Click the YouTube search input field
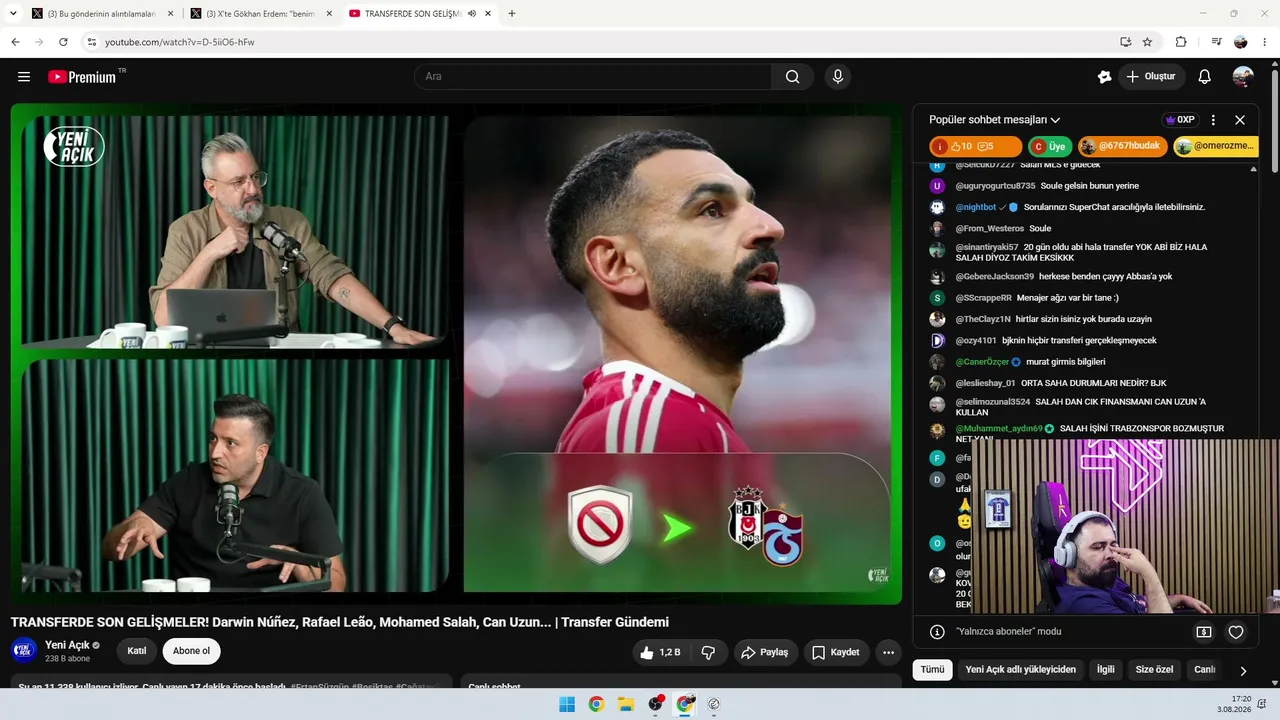 tap(593, 77)
